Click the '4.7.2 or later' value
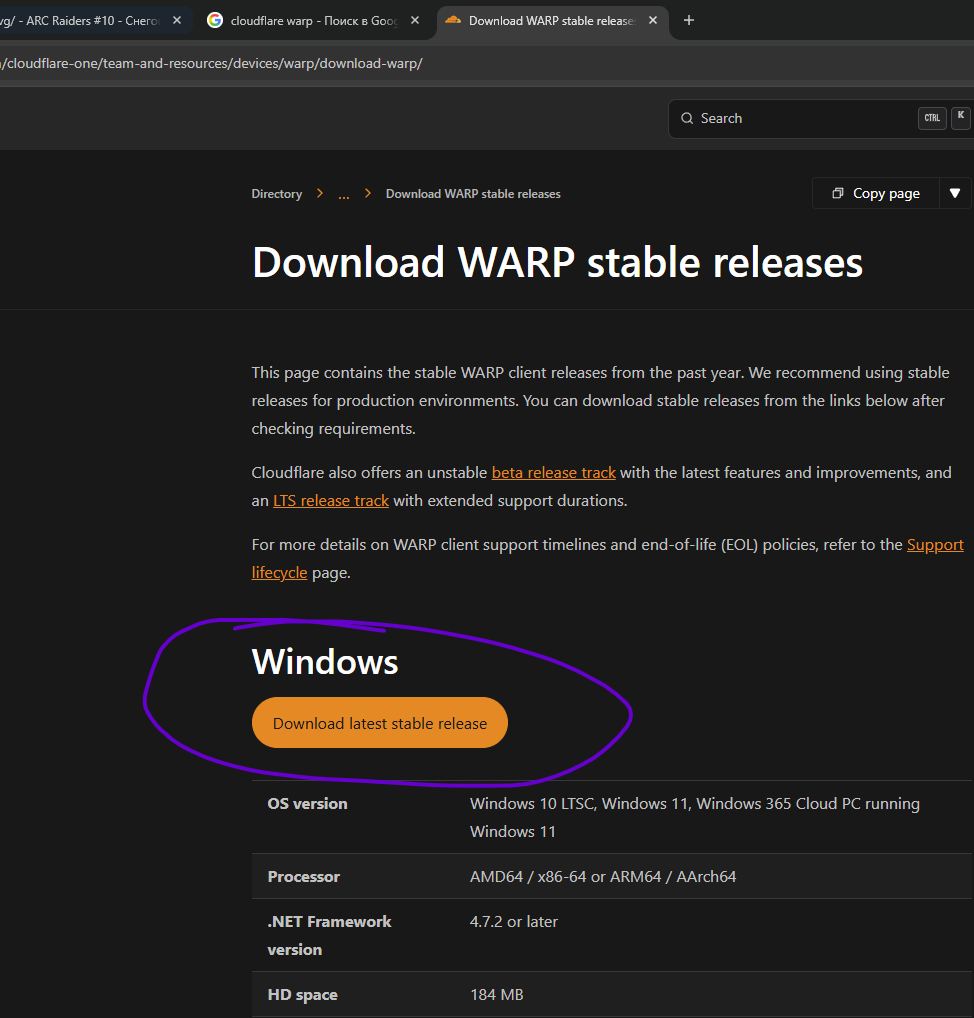The height and width of the screenshot is (1018, 974). click(514, 922)
